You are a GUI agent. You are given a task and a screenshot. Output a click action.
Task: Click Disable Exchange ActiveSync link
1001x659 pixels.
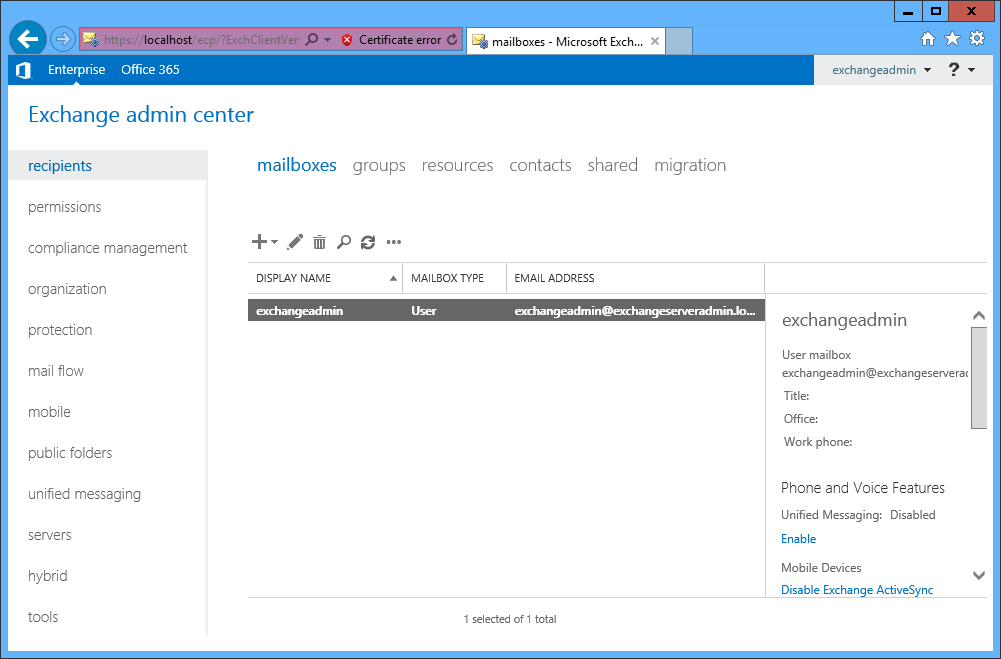tap(857, 590)
